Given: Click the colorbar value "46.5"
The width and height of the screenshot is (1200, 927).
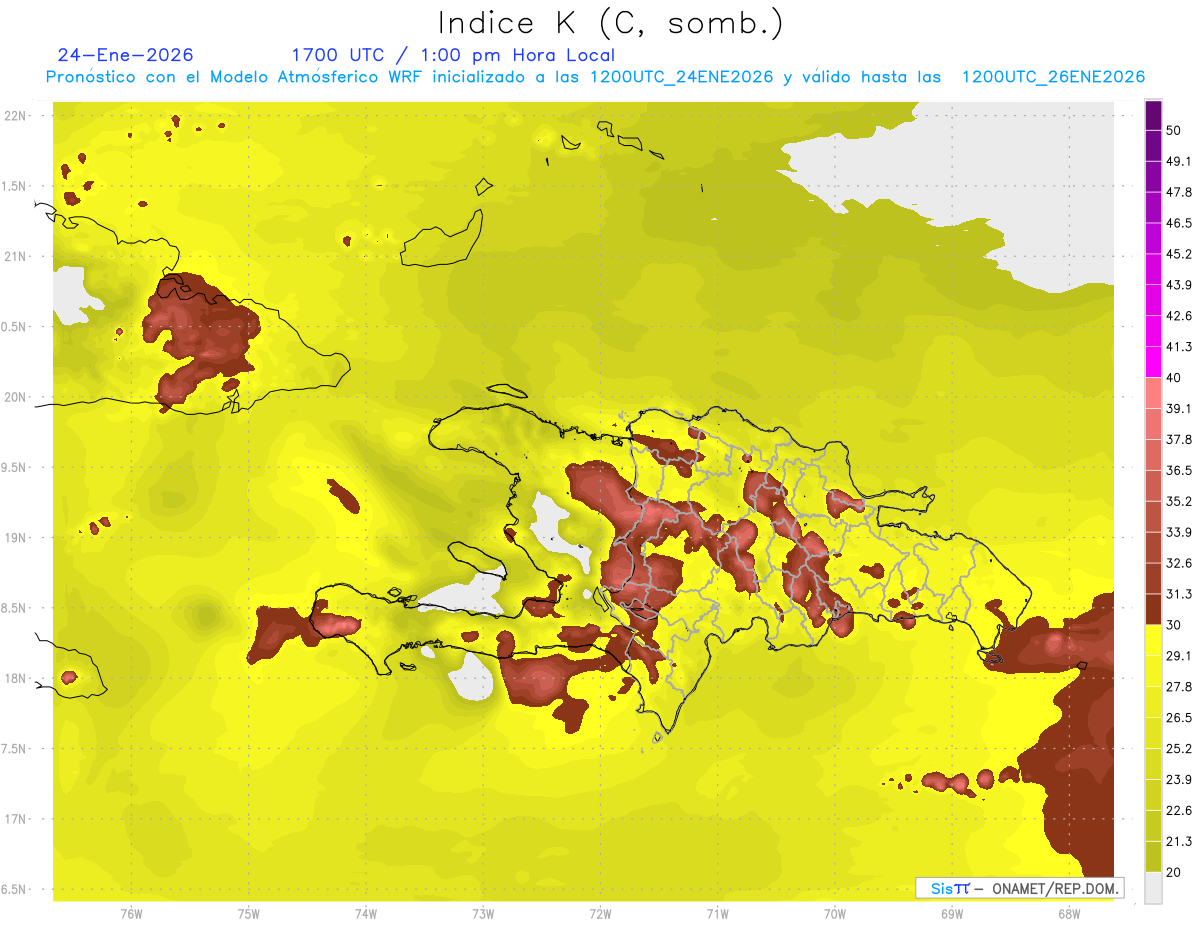Looking at the screenshot, I should point(1179,223).
